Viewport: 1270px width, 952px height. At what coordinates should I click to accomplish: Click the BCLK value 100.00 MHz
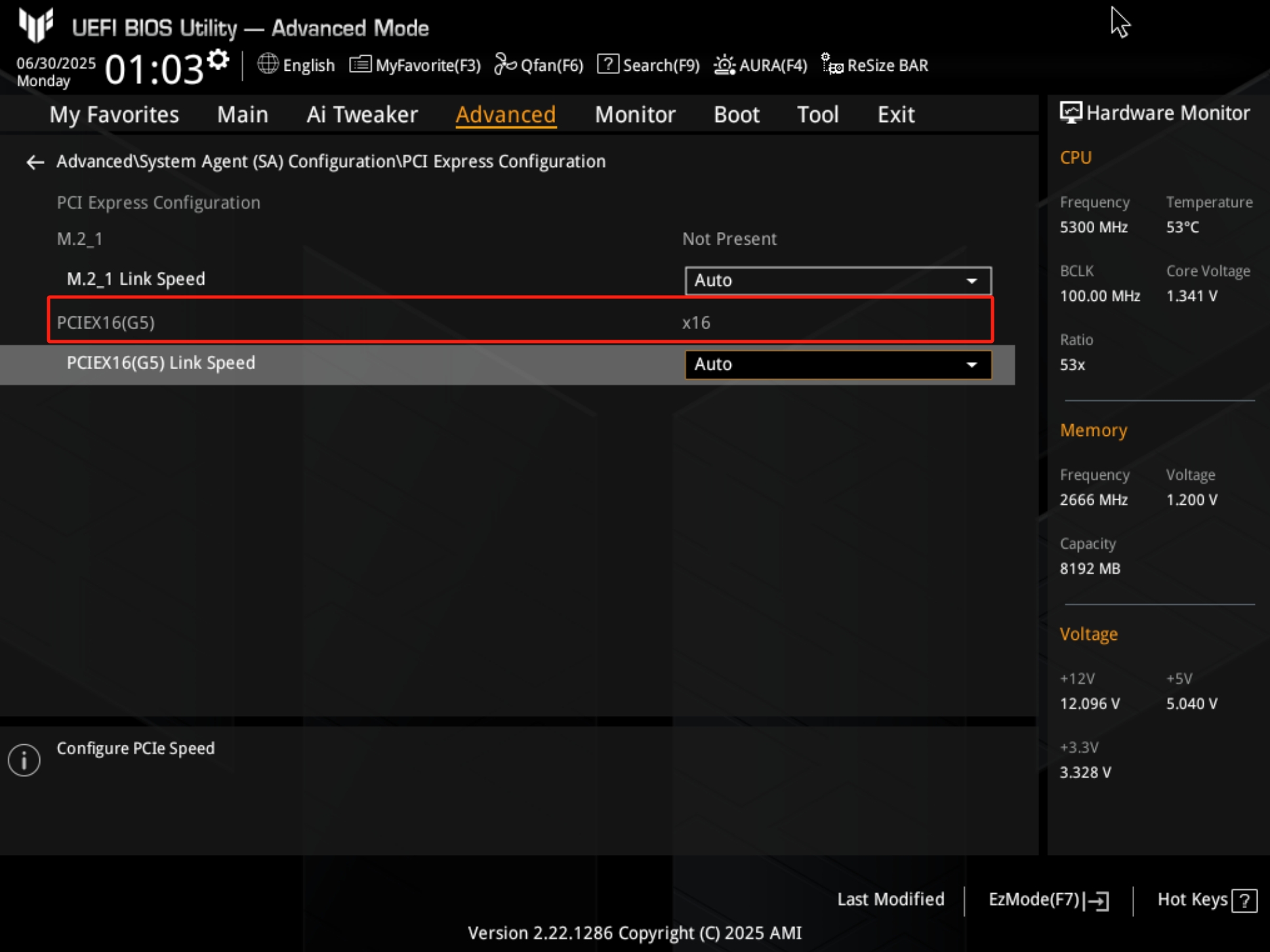(1100, 296)
